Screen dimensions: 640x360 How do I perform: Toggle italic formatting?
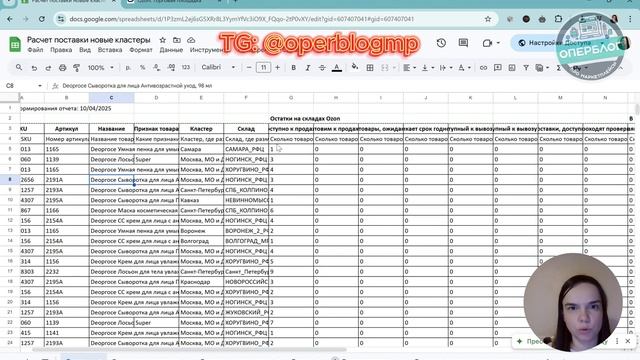pos(308,68)
